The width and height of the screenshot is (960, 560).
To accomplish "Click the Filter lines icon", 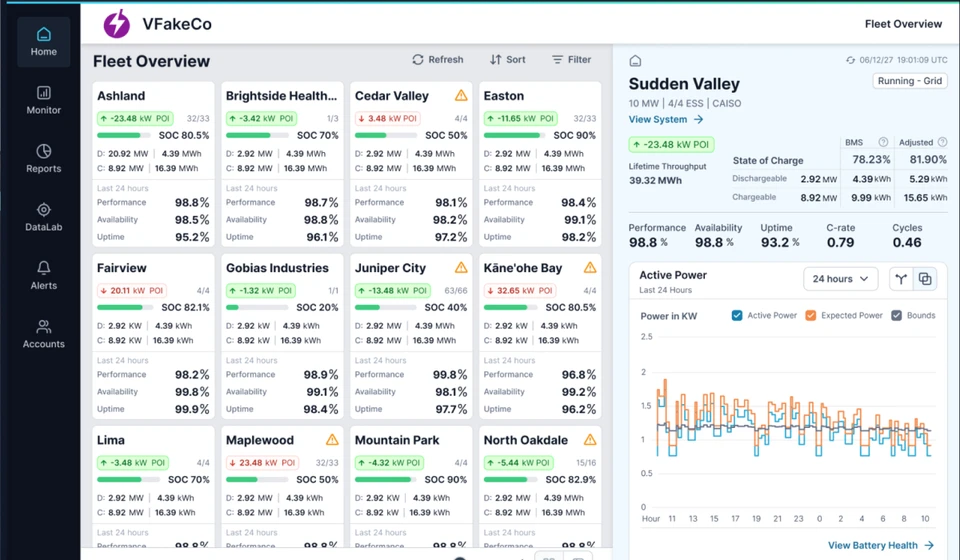I will [557, 59].
